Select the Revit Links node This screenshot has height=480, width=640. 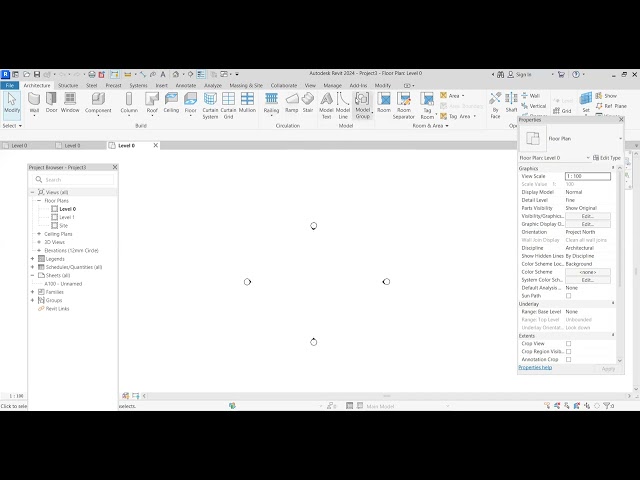[x=57, y=309]
